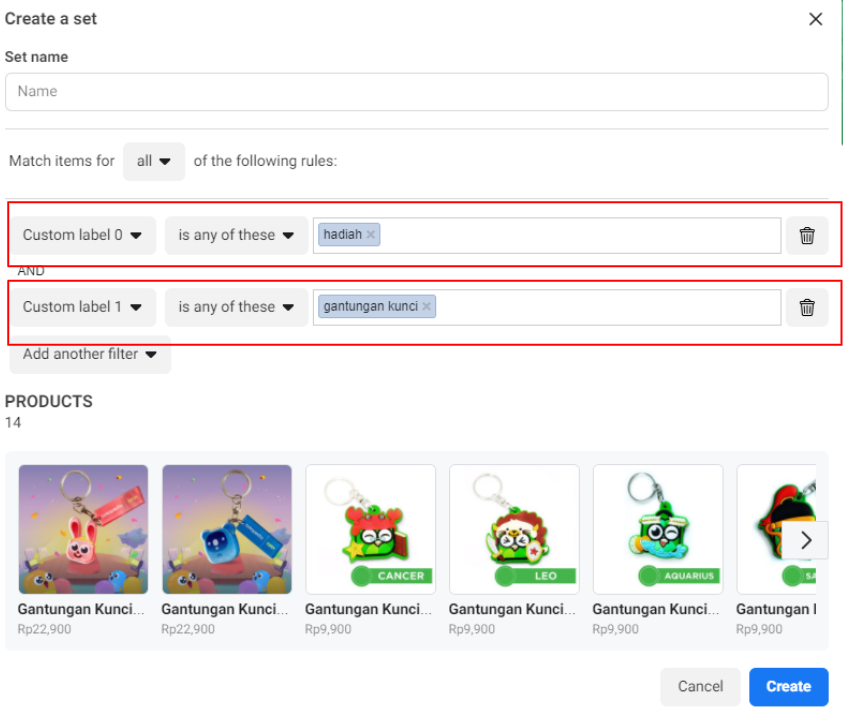Remove the gantungan kunci tag
Viewport: 843px width, 727px height.
(427, 307)
